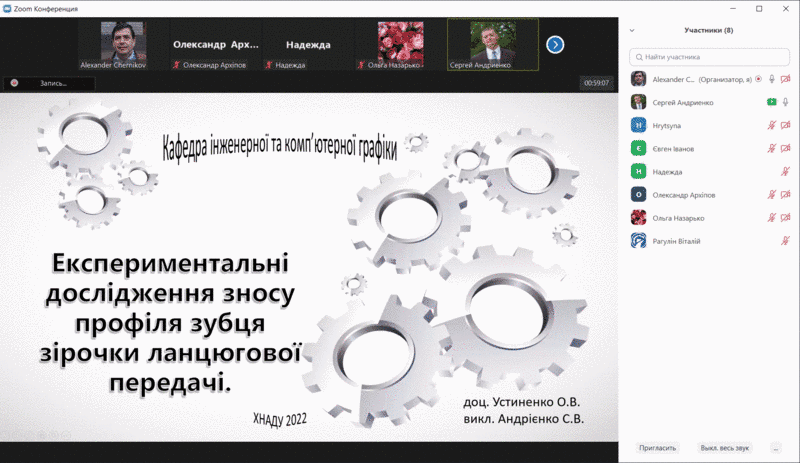This screenshot has width=800, height=463.
Task: Click the recording indicator next to Alexander C...
Action: pyautogui.click(x=758, y=78)
